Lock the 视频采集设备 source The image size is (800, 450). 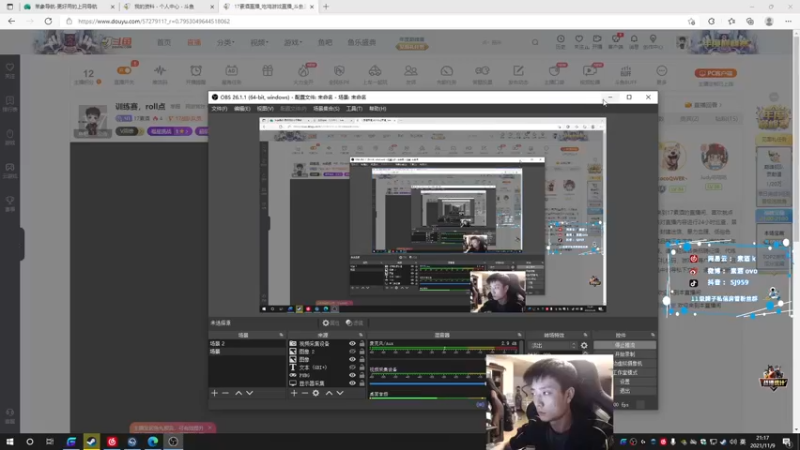(x=362, y=344)
